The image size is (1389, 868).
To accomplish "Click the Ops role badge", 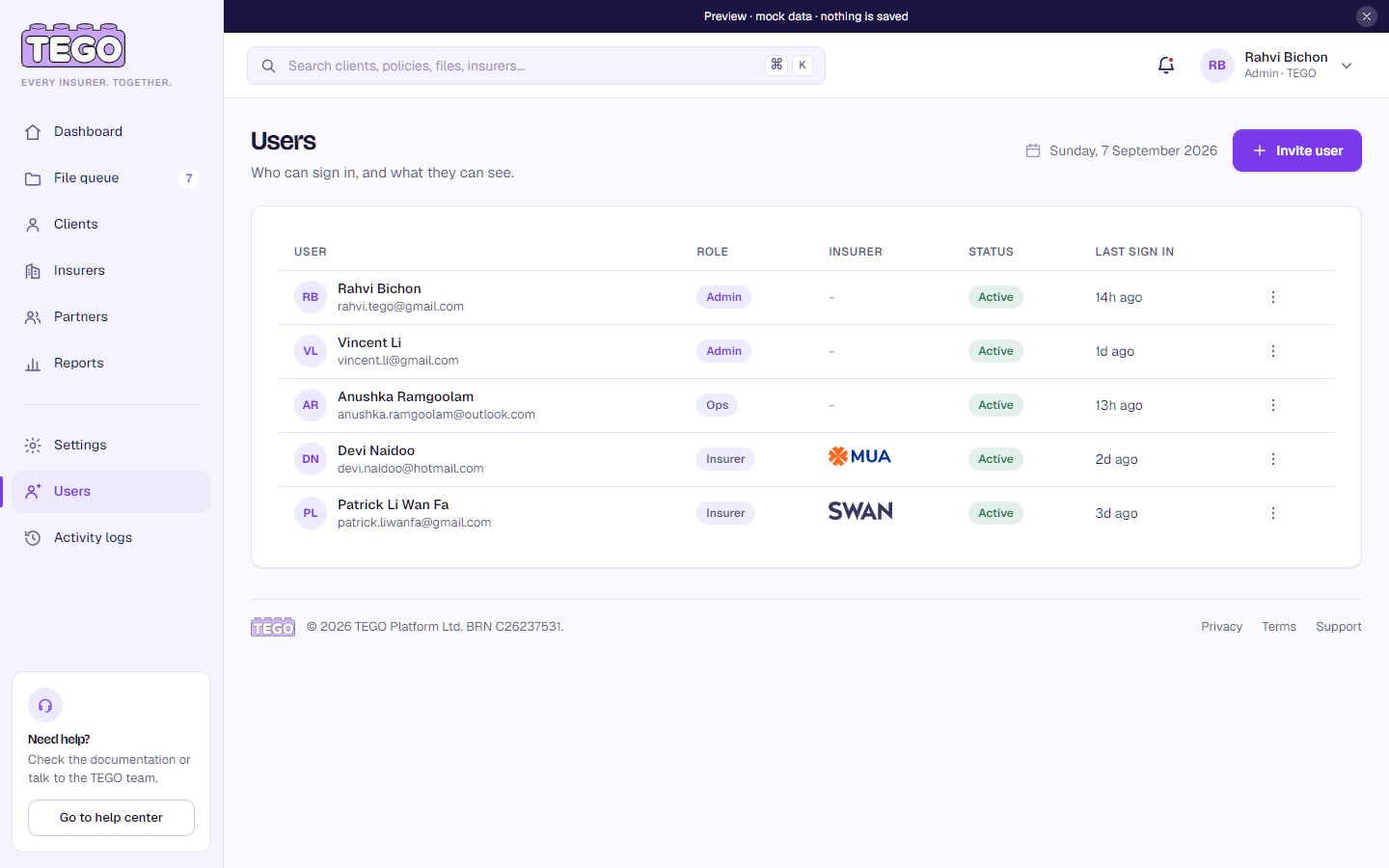I will pos(718,405).
